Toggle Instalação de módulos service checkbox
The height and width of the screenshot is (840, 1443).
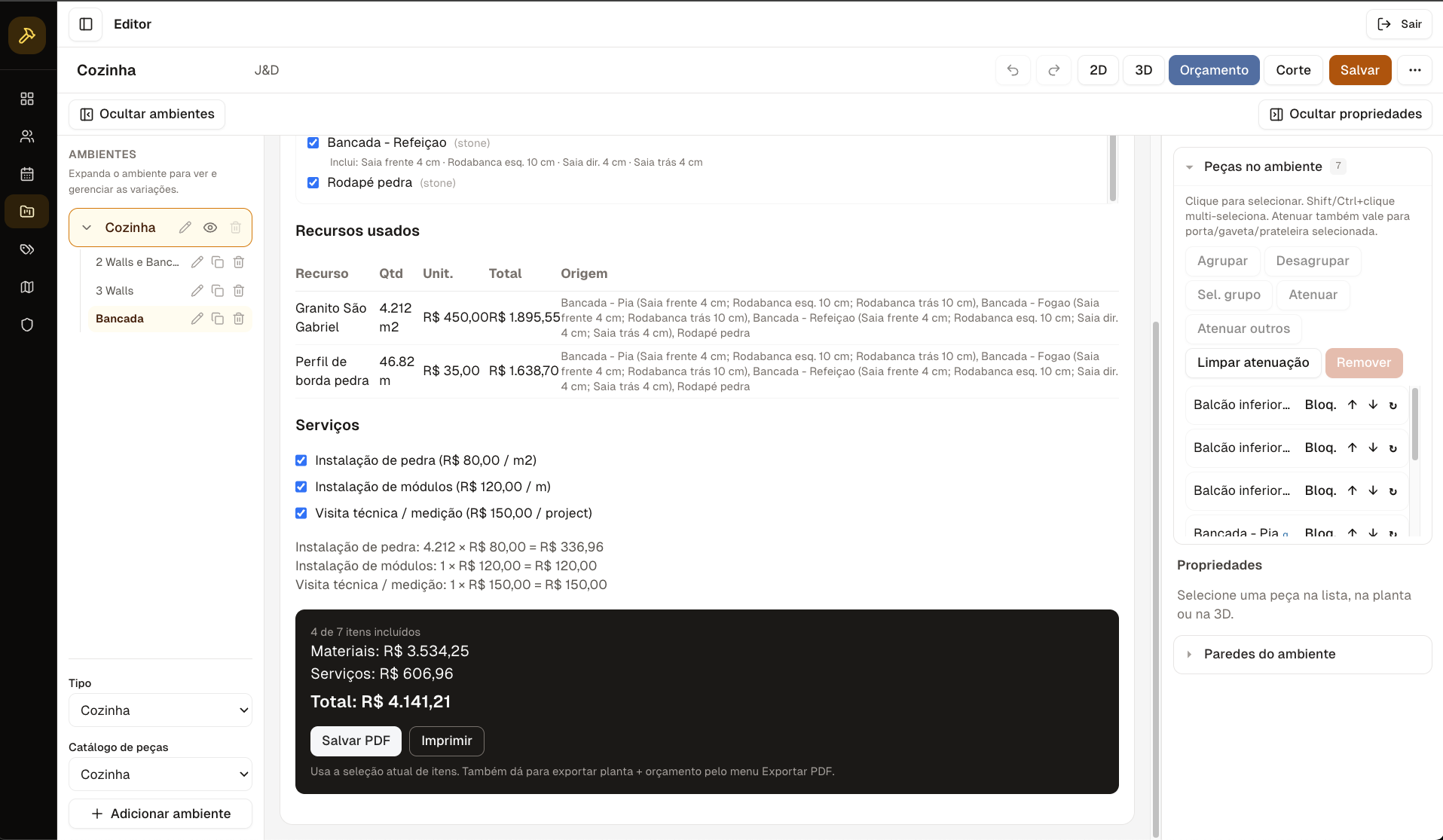click(x=301, y=487)
